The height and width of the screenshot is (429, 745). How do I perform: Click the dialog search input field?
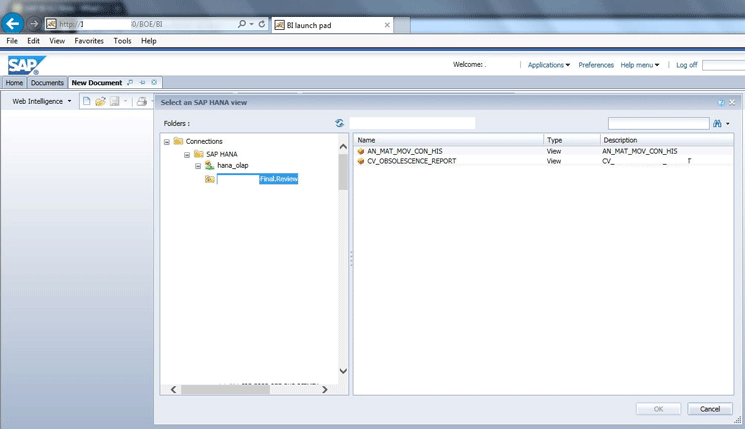point(659,124)
